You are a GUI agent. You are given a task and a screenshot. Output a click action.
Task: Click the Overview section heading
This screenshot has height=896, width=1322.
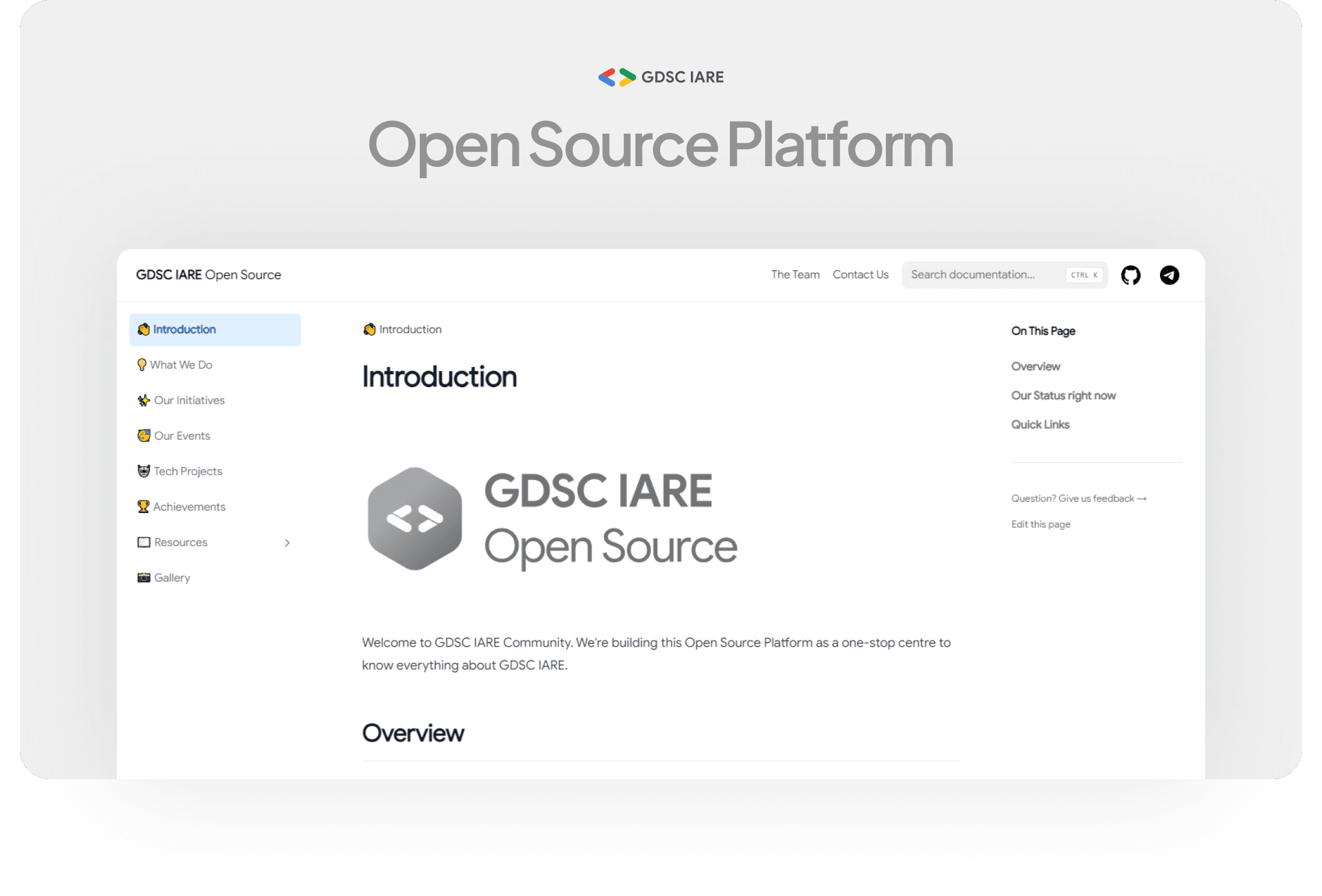pyautogui.click(x=413, y=733)
